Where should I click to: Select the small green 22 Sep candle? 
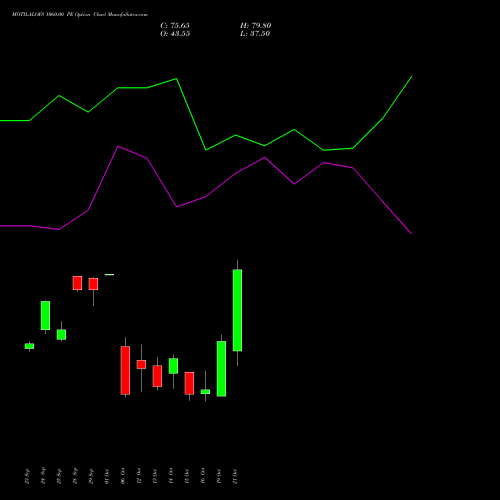[x=29, y=346]
